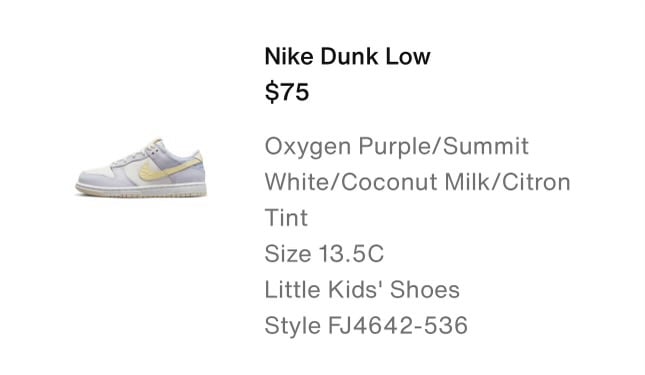Click the 13.5C size value
This screenshot has height=375, width=645.
click(x=351, y=254)
